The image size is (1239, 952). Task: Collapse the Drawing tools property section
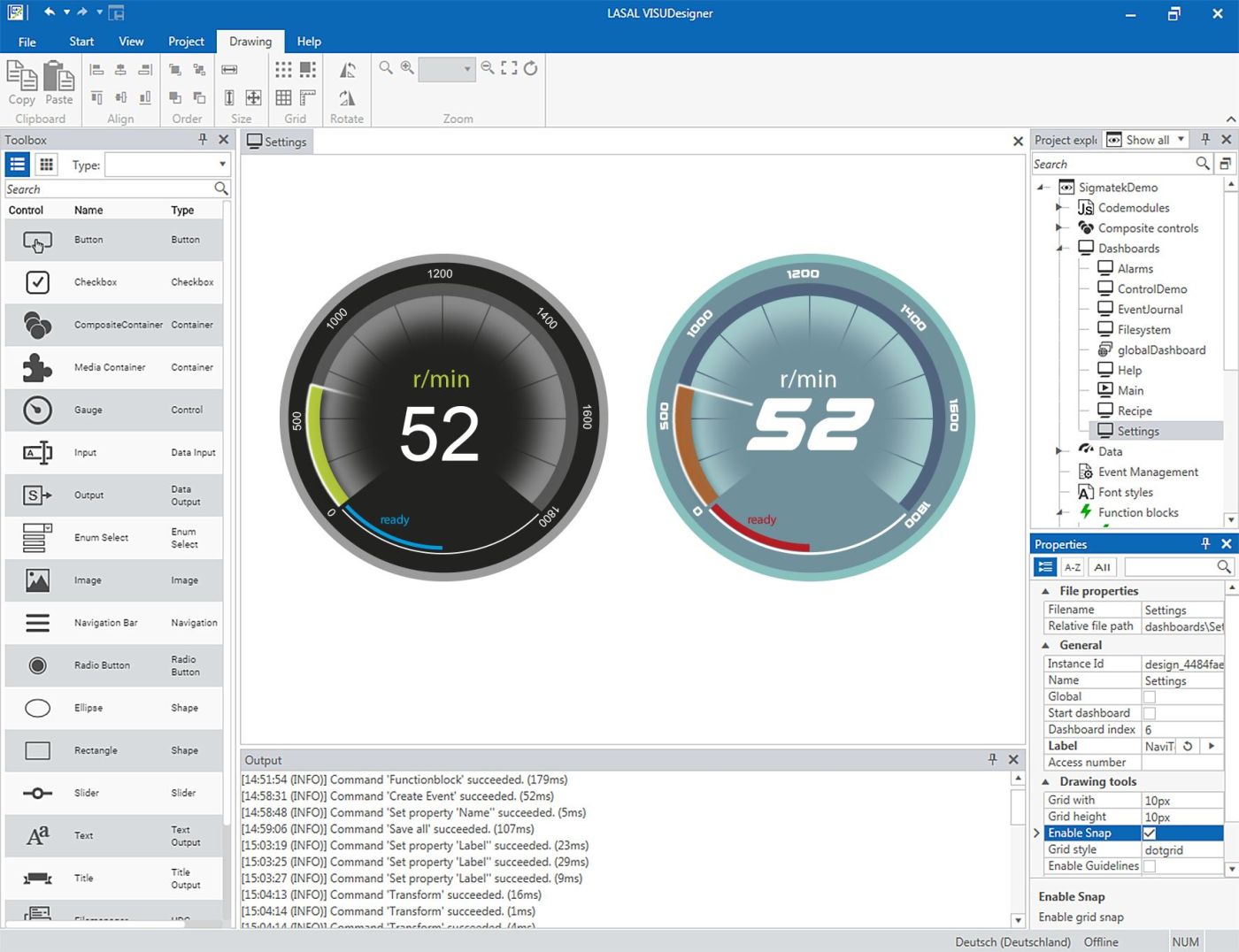[x=1045, y=782]
